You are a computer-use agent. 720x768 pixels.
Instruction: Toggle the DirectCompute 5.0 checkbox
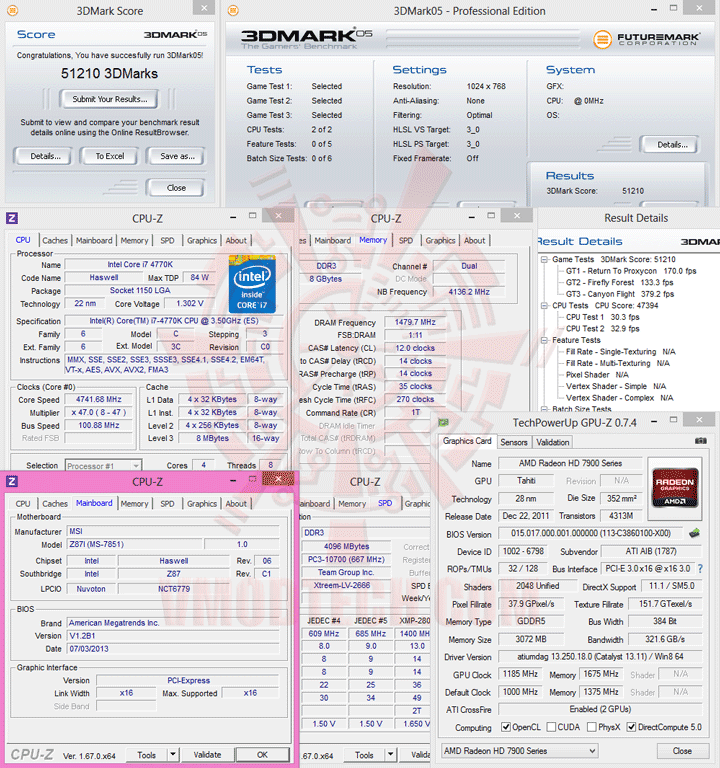click(631, 727)
